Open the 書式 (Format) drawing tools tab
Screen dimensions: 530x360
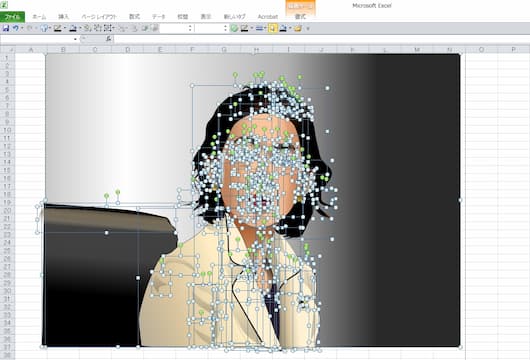click(300, 17)
